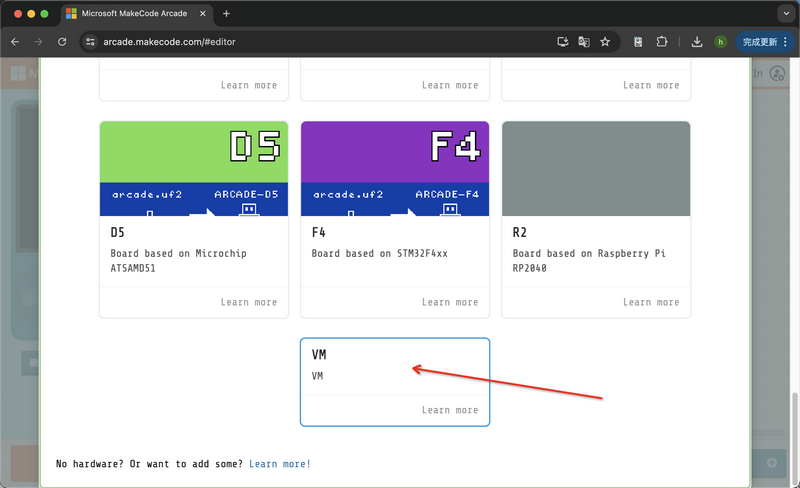Open Learn more link under R2 board

(651, 302)
